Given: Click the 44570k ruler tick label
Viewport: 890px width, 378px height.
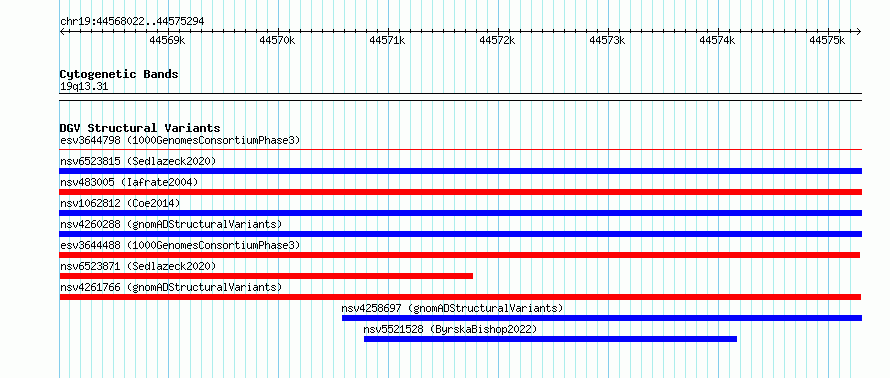Looking at the screenshot, I should point(278,40).
